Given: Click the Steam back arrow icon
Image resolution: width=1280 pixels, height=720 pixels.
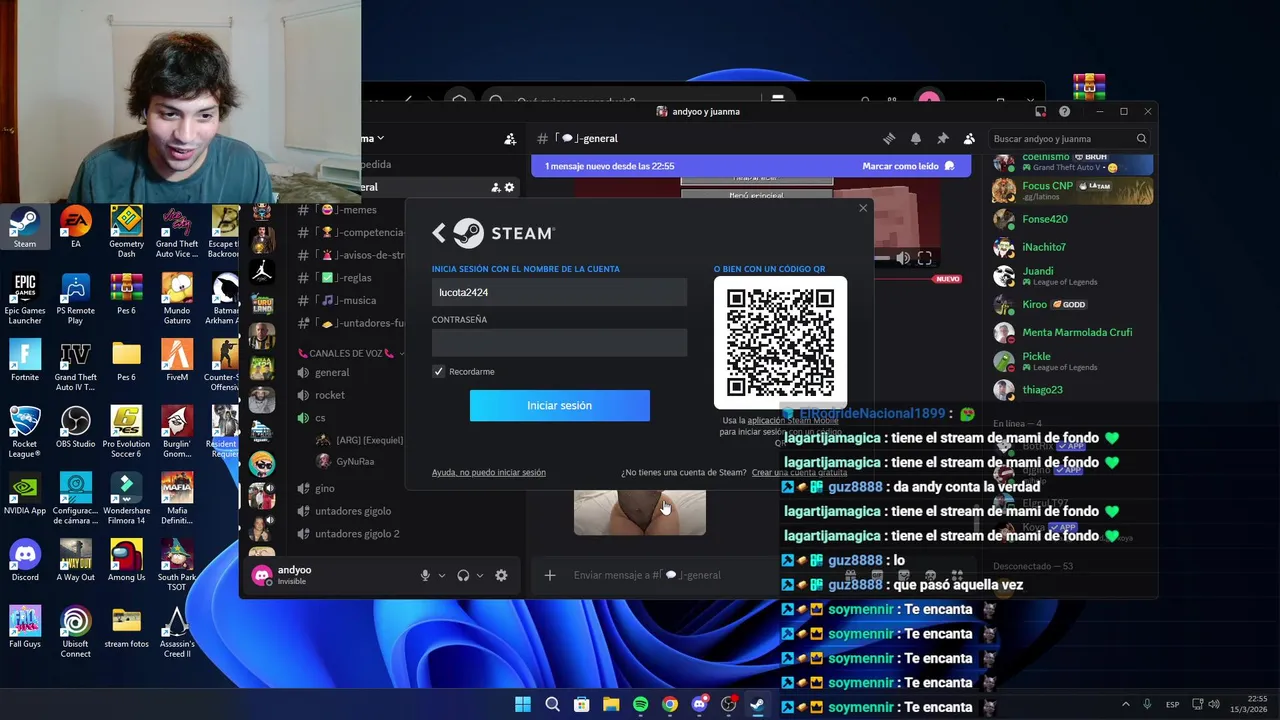Looking at the screenshot, I should pyautogui.click(x=439, y=233).
